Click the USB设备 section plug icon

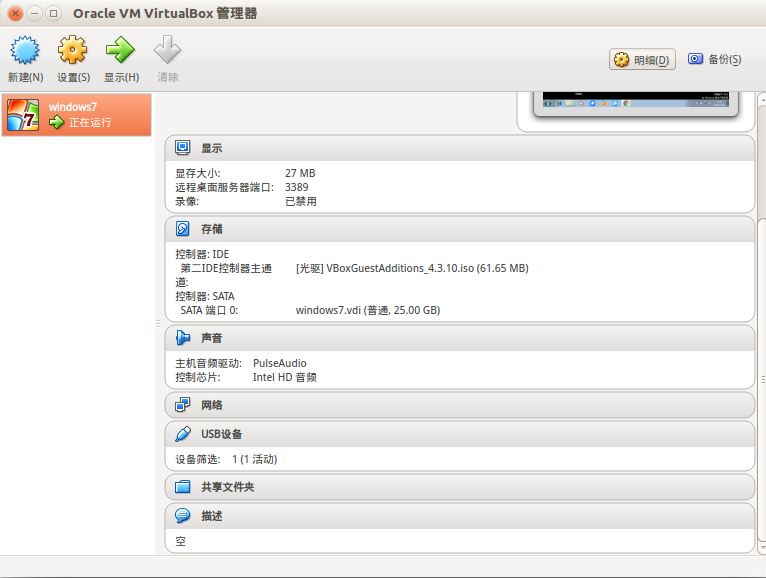coord(183,434)
